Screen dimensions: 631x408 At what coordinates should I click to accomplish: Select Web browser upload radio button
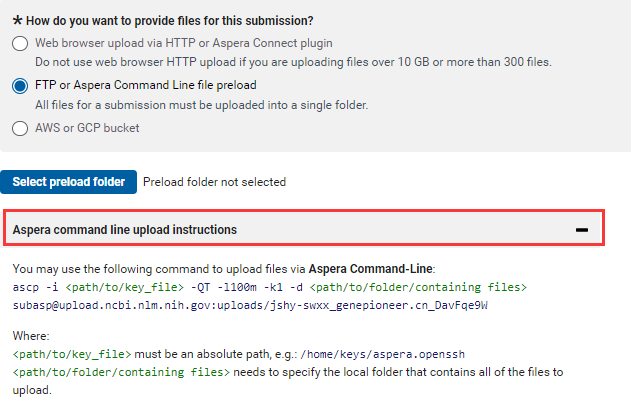20,43
